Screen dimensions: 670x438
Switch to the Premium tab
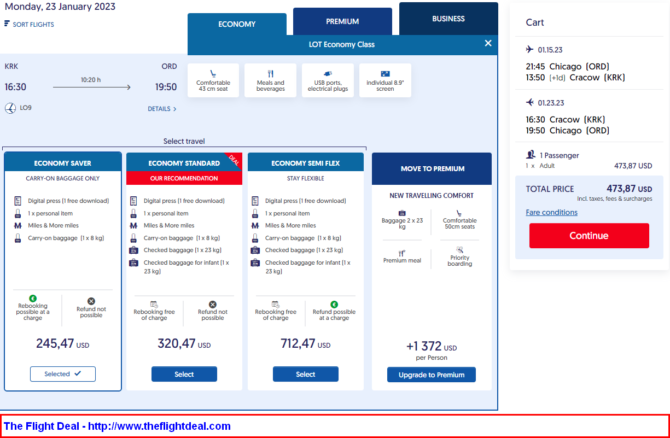pyautogui.click(x=342, y=21)
